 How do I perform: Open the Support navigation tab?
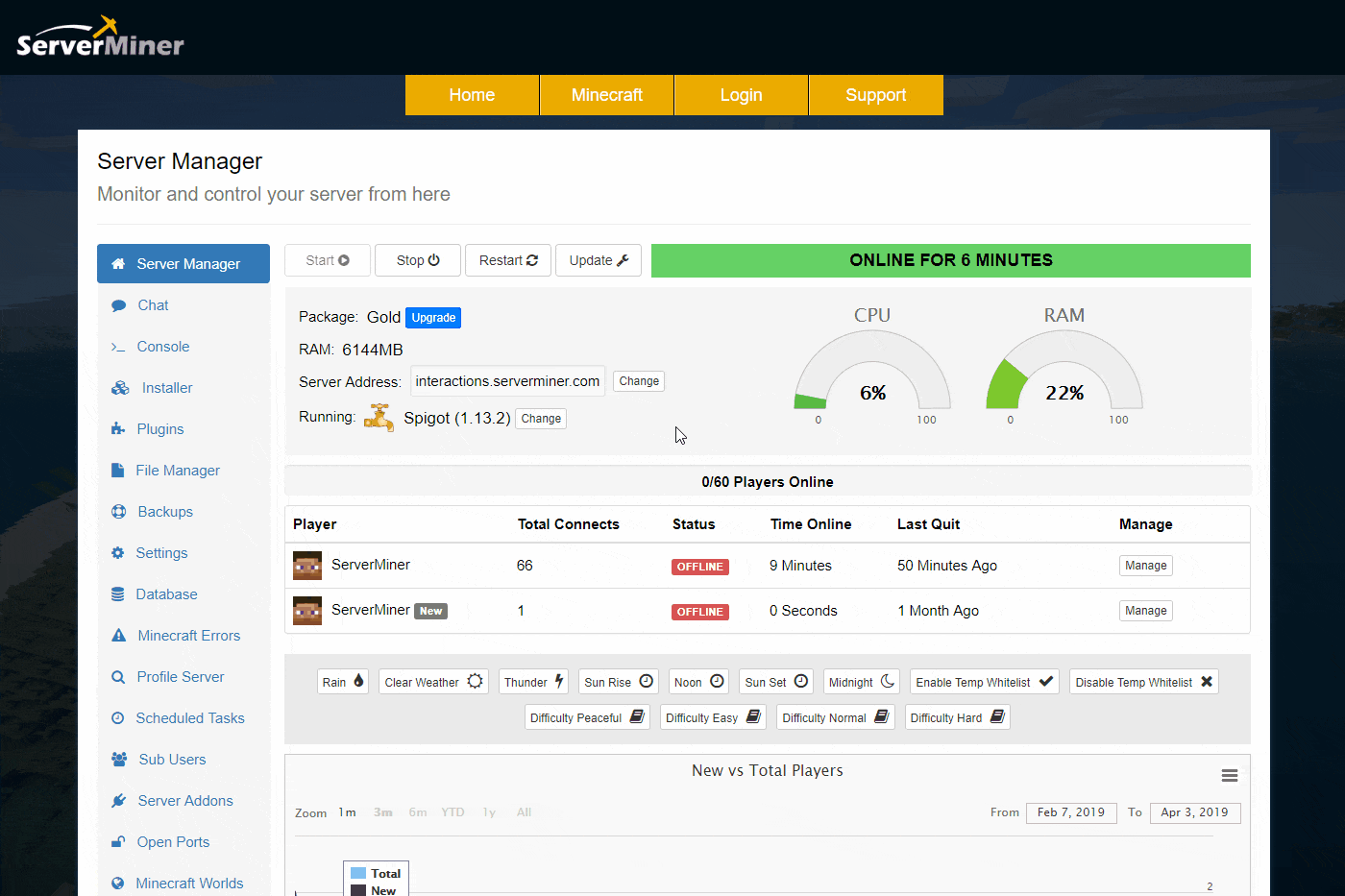[876, 95]
